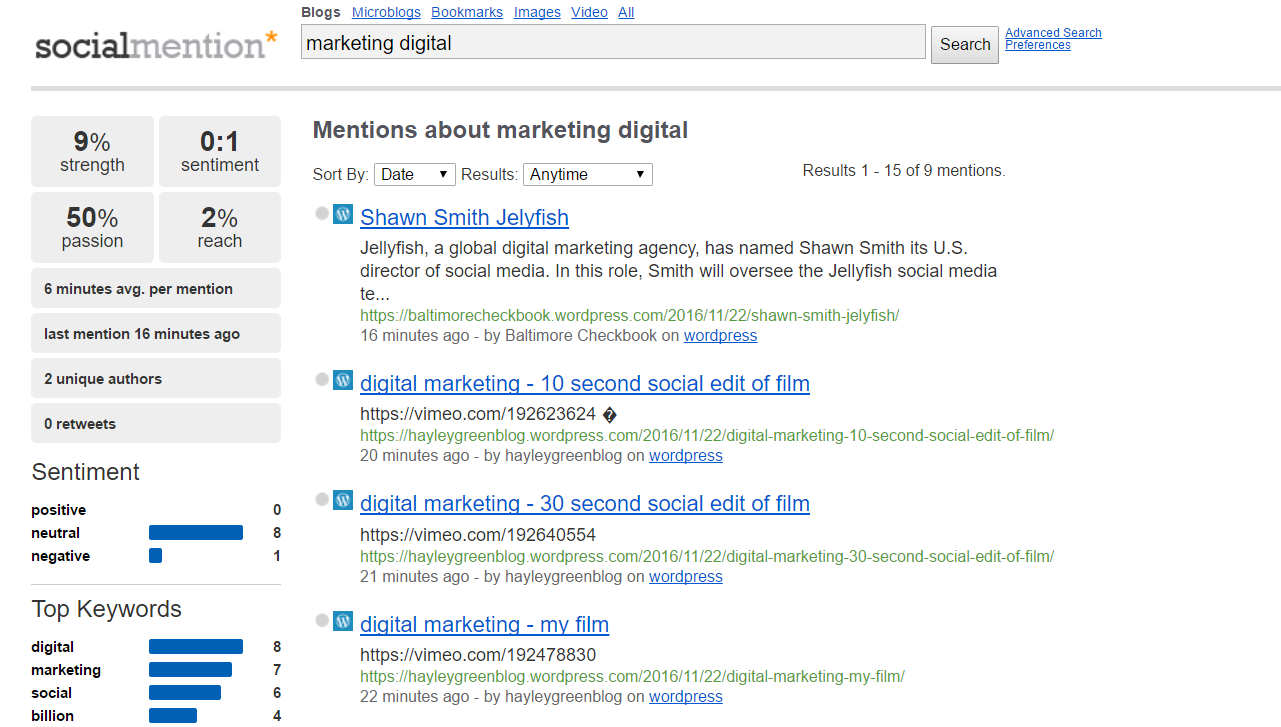
Task: Click the social keyword bar
Action: pyautogui.click(x=185, y=693)
